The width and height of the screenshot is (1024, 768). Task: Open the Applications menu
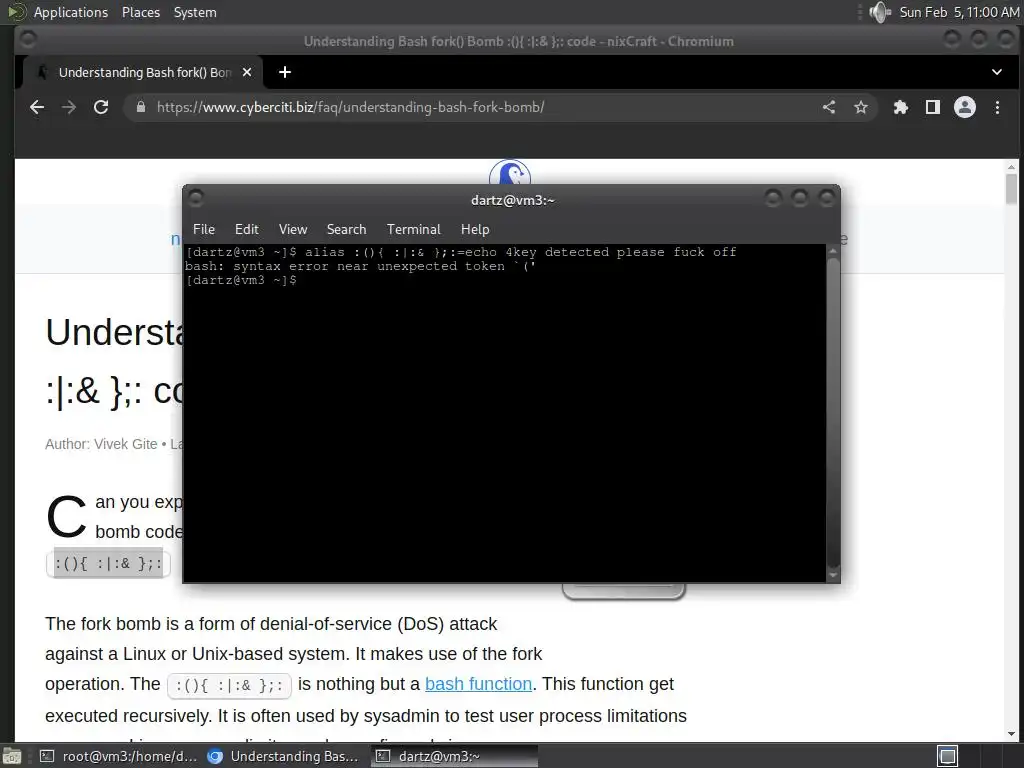(x=71, y=12)
